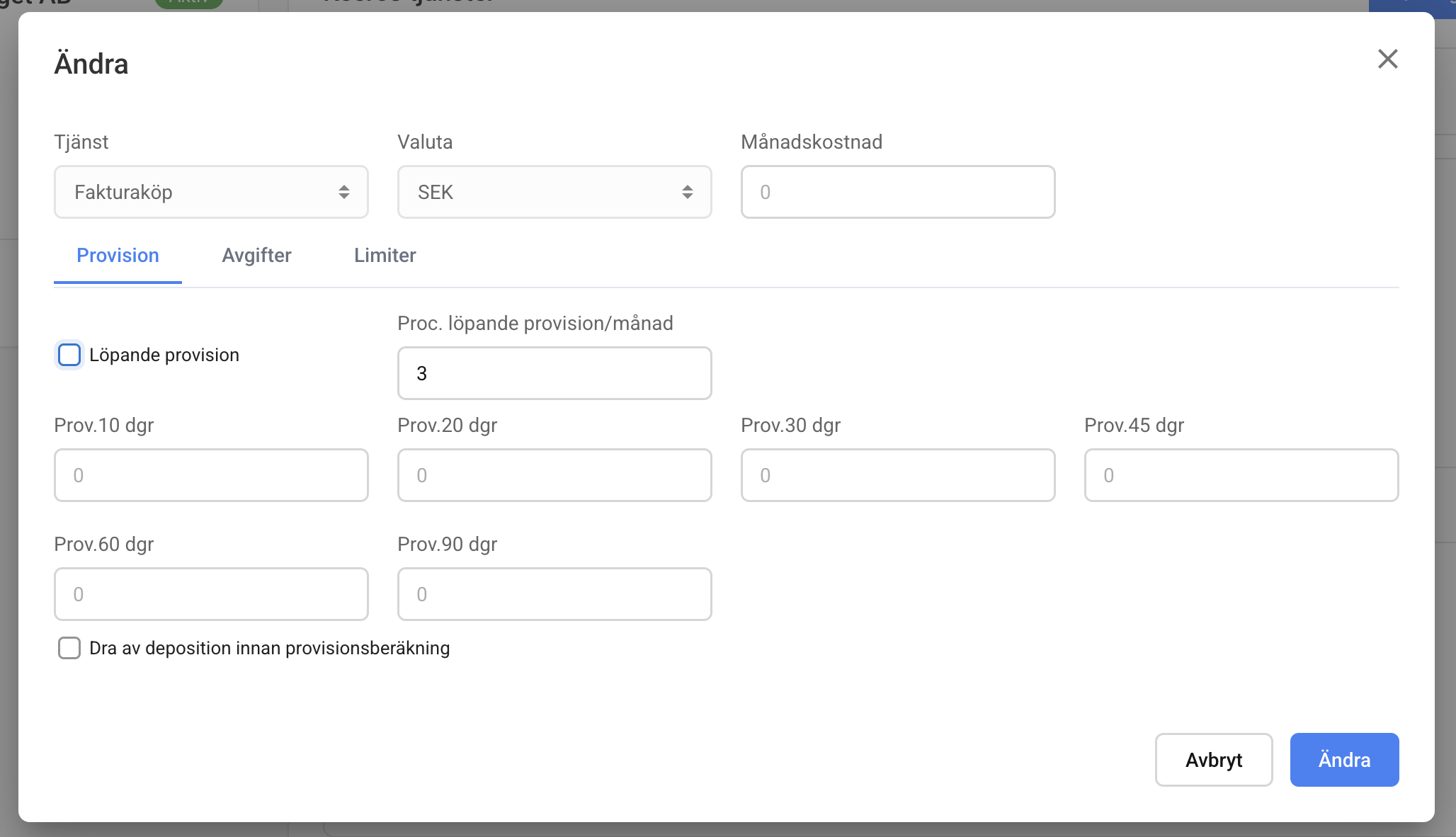Switch to the Limiter tab

[385, 256]
